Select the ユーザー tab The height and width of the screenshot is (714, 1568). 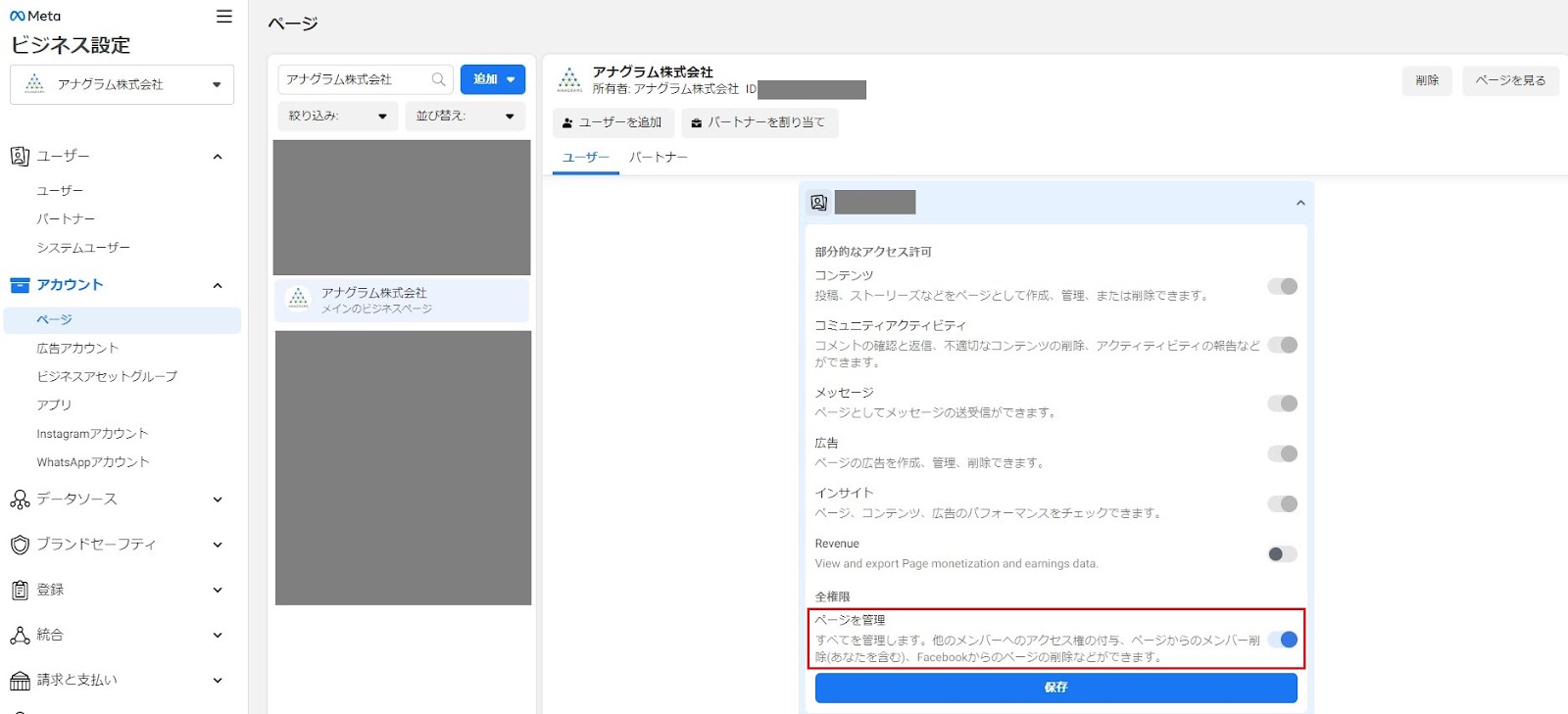coord(586,158)
